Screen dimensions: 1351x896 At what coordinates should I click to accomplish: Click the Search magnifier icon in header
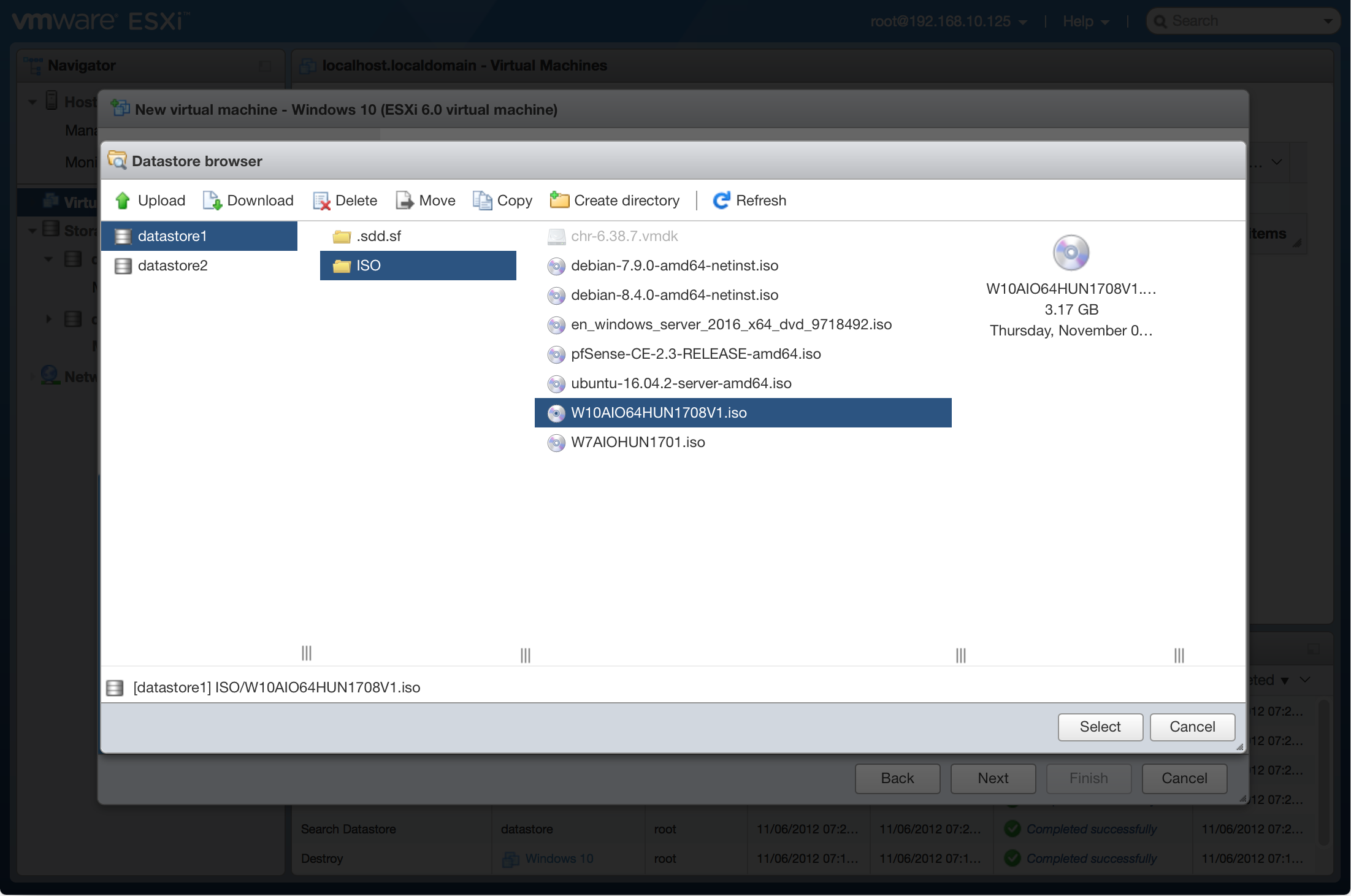(x=1160, y=21)
